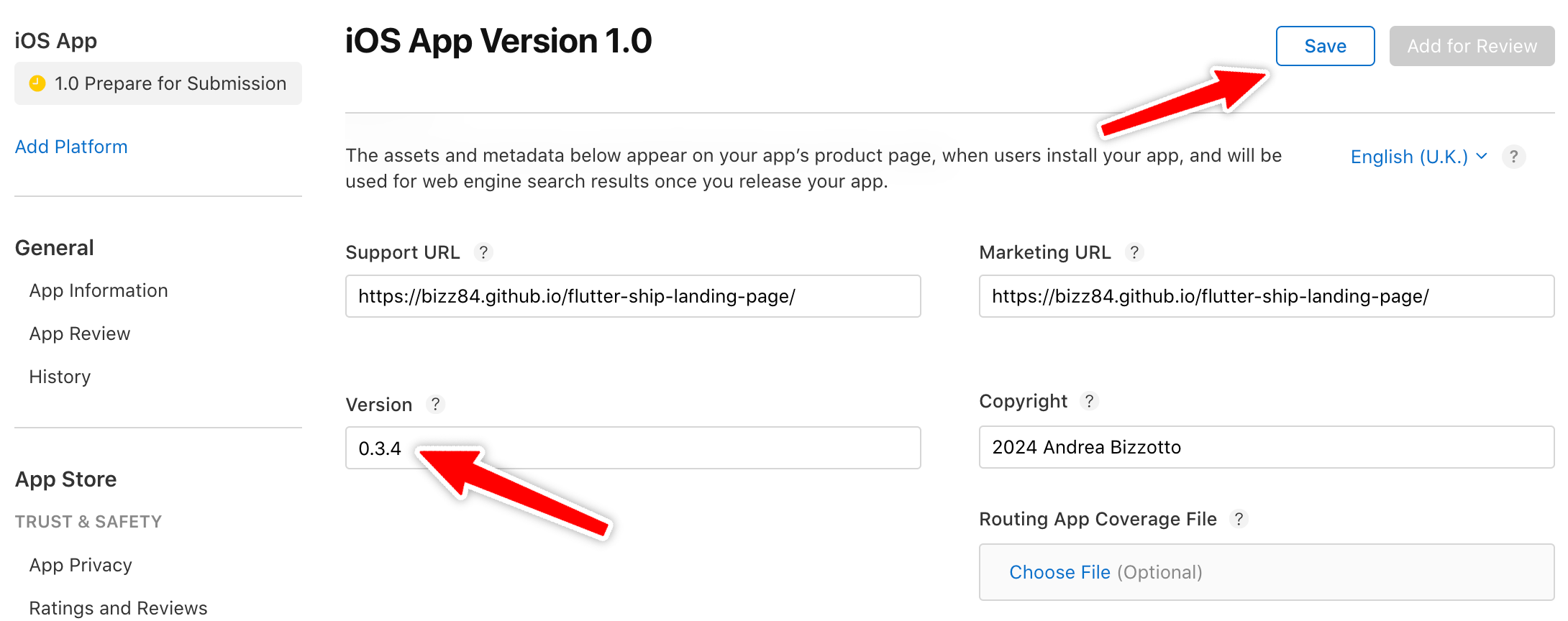Click the Routing App Coverage File help icon

1239,519
